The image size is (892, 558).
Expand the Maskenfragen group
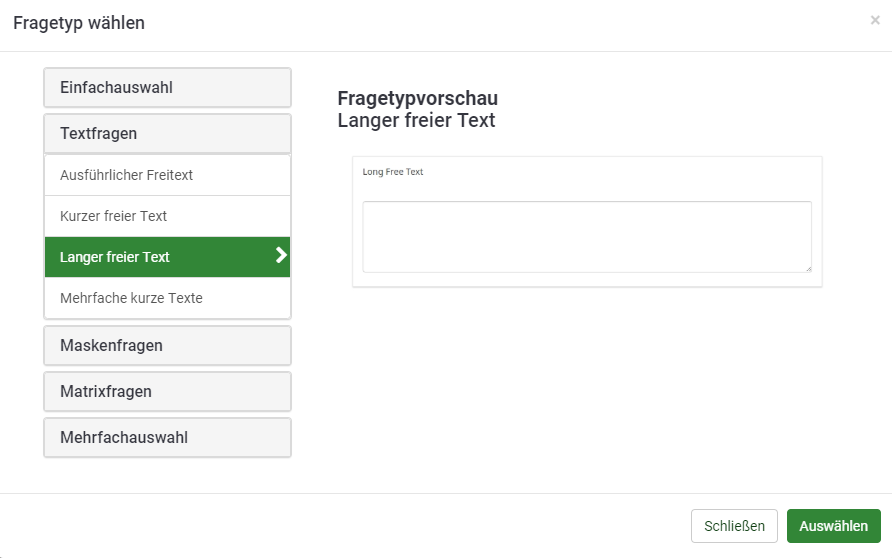[x=167, y=346]
